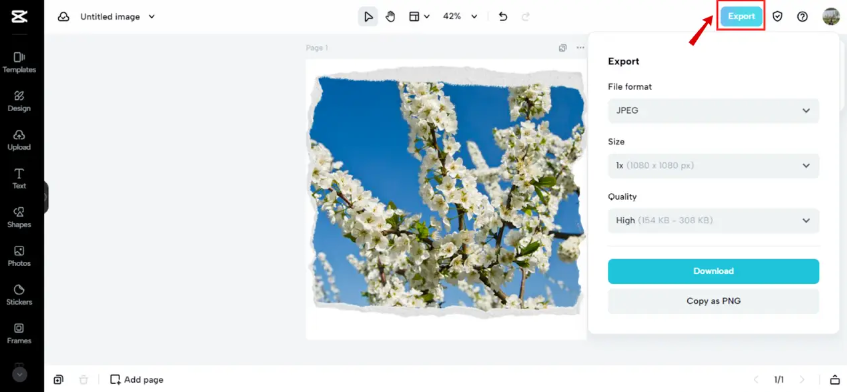The image size is (847, 392).
Task: Open the user profile avatar
Action: (x=831, y=17)
